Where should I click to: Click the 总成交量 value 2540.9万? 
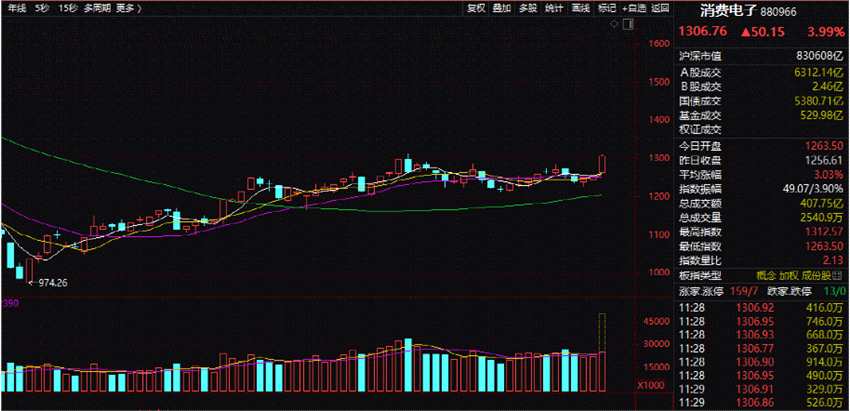tap(820, 219)
